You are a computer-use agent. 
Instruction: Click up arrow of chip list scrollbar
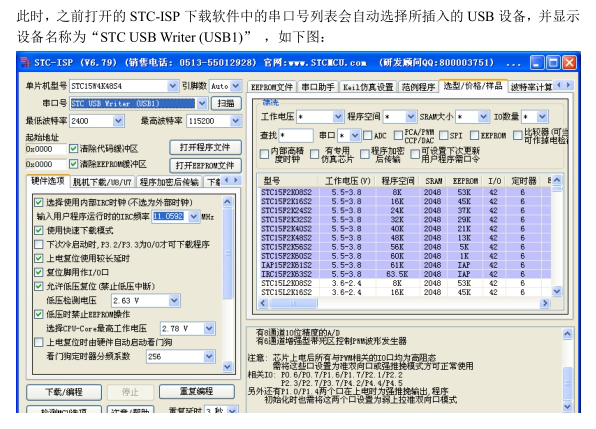click(x=557, y=180)
